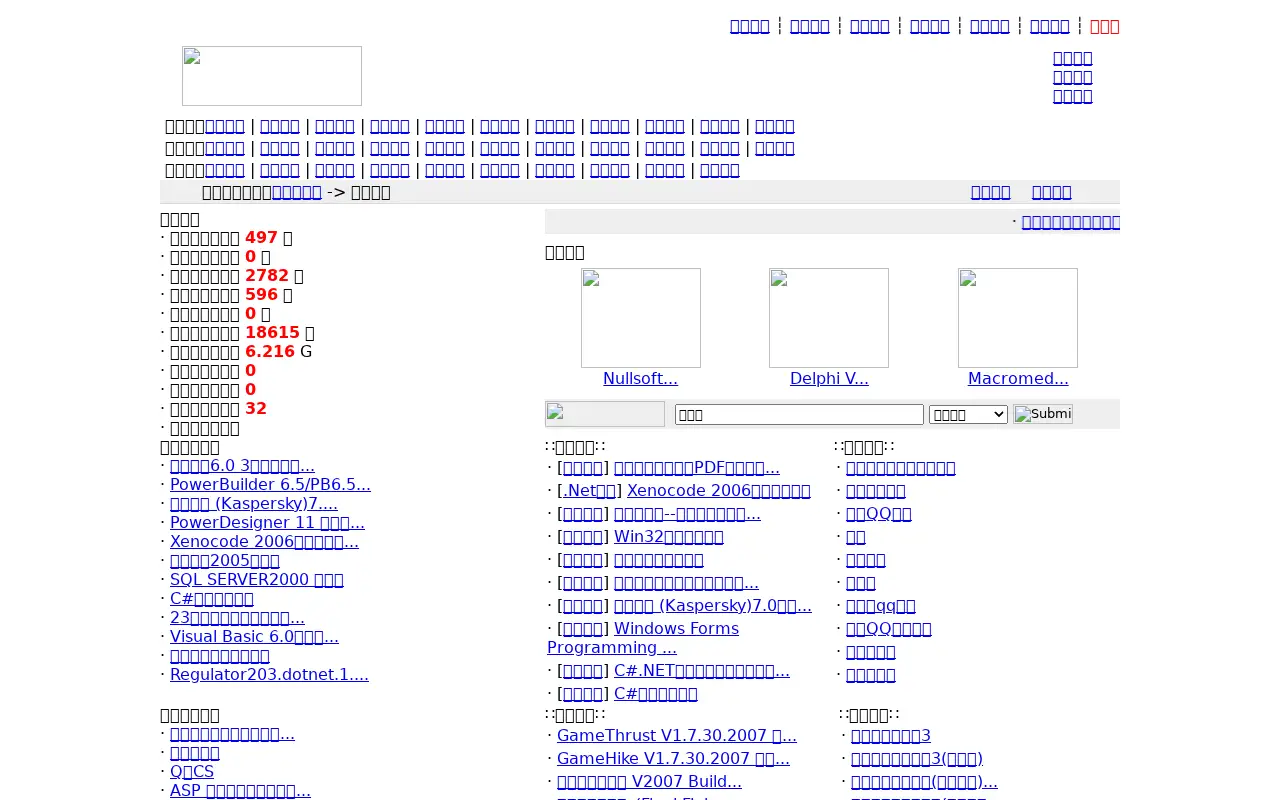Click the red value 6.216 G
This screenshot has height=800, width=1280.
pyautogui.click(x=270, y=351)
